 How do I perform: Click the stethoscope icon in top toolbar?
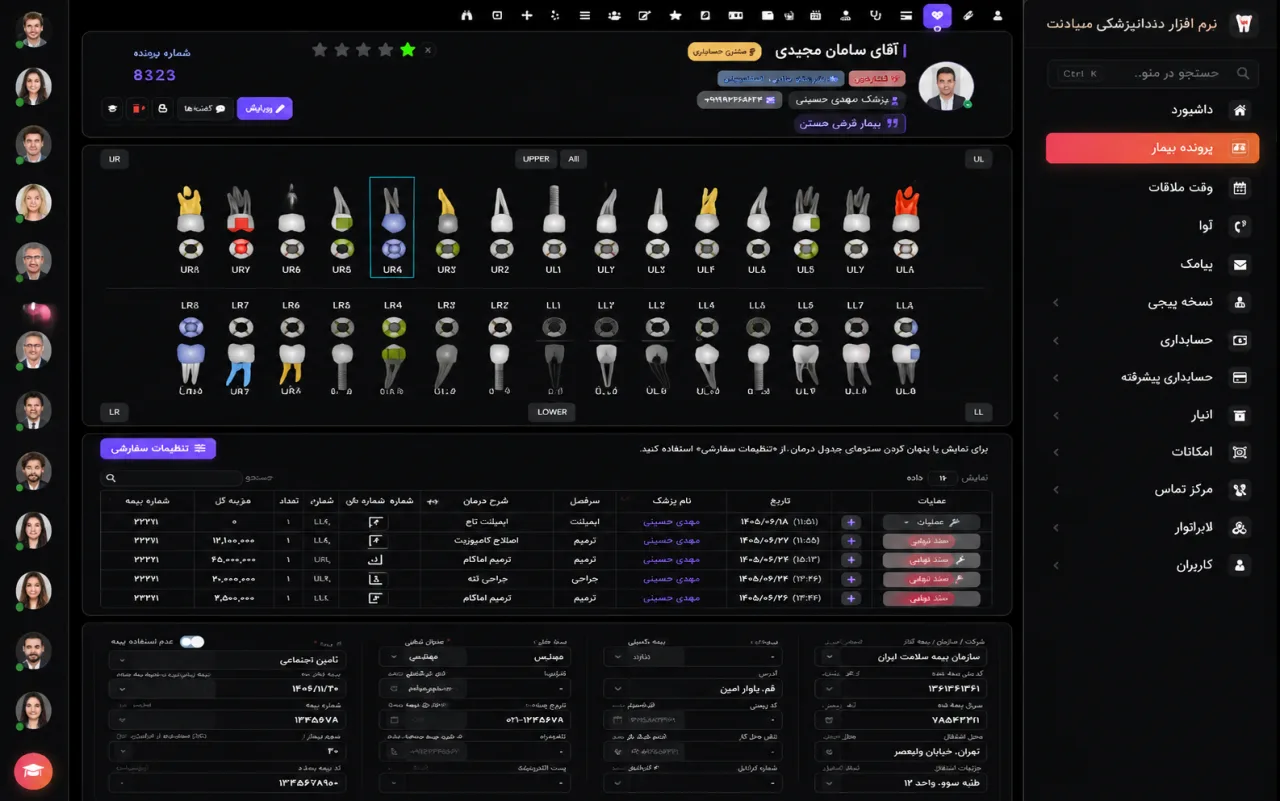876,15
